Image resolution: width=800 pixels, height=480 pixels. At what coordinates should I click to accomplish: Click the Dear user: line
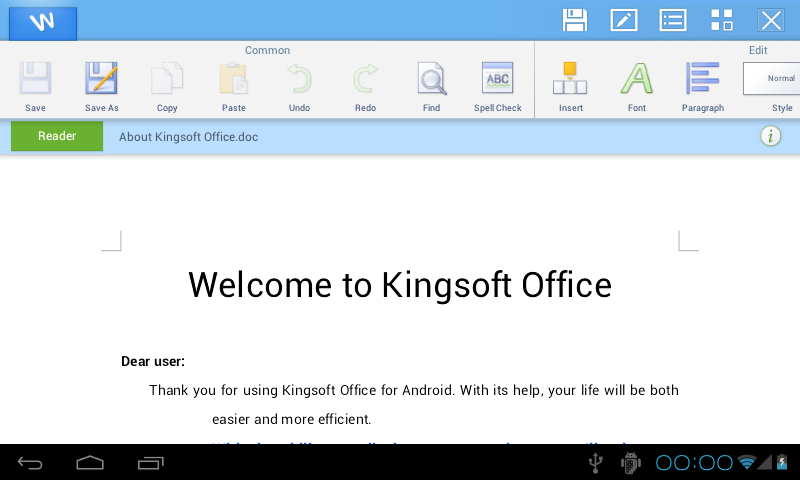(153, 361)
